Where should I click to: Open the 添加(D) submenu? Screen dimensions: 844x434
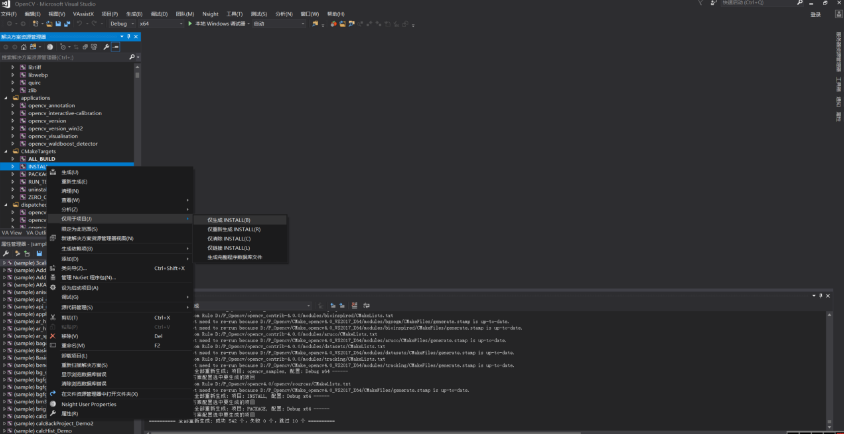119,259
